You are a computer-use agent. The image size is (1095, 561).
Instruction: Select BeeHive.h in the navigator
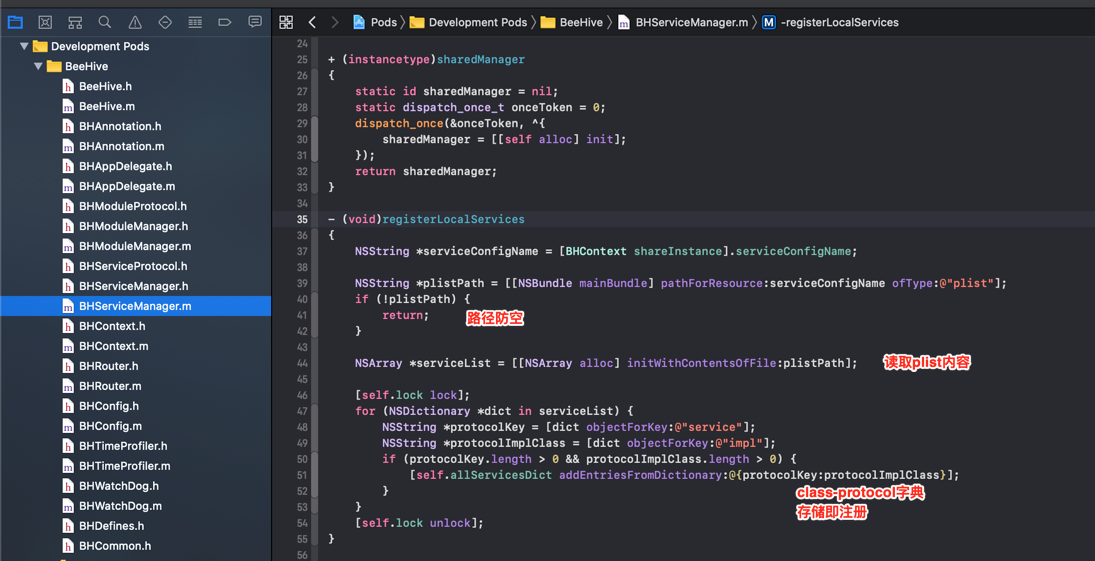105,87
